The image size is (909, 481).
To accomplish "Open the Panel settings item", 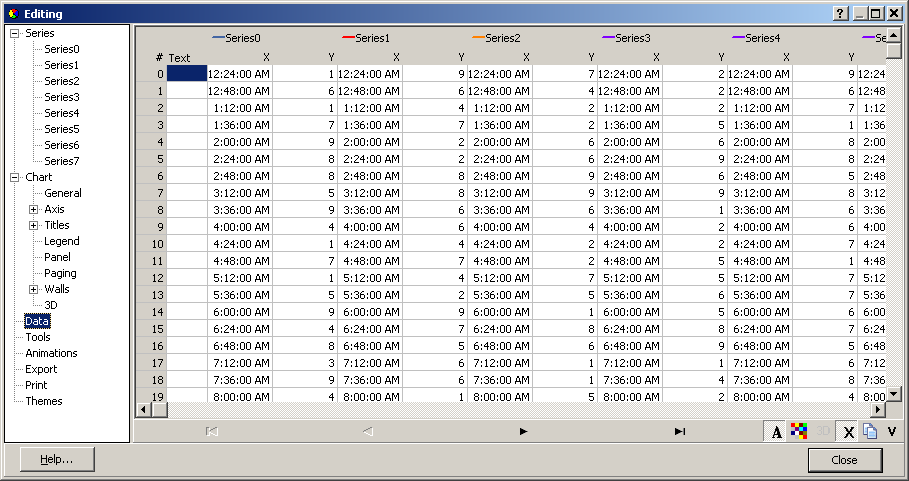I will [x=57, y=257].
